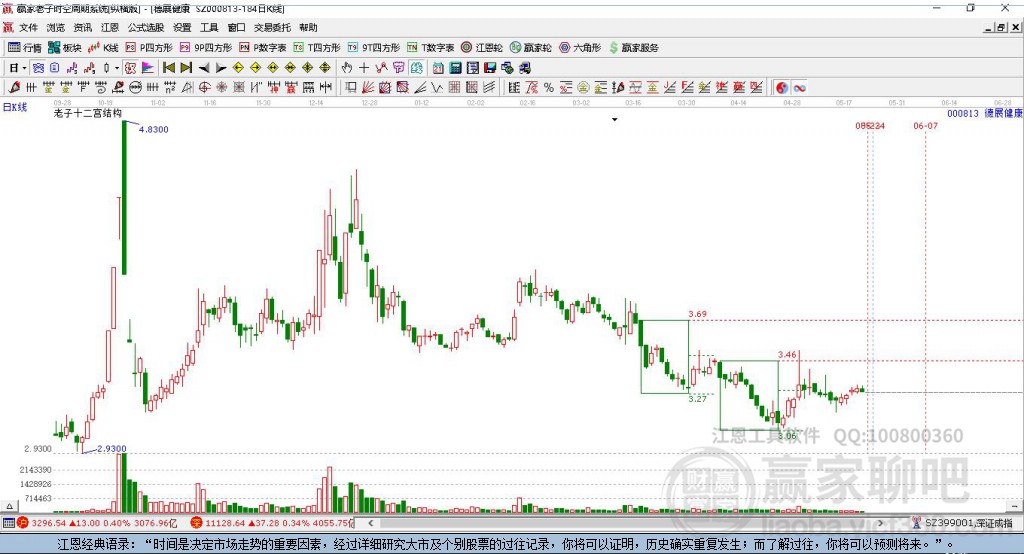Open the 帮助 menu

(308, 27)
